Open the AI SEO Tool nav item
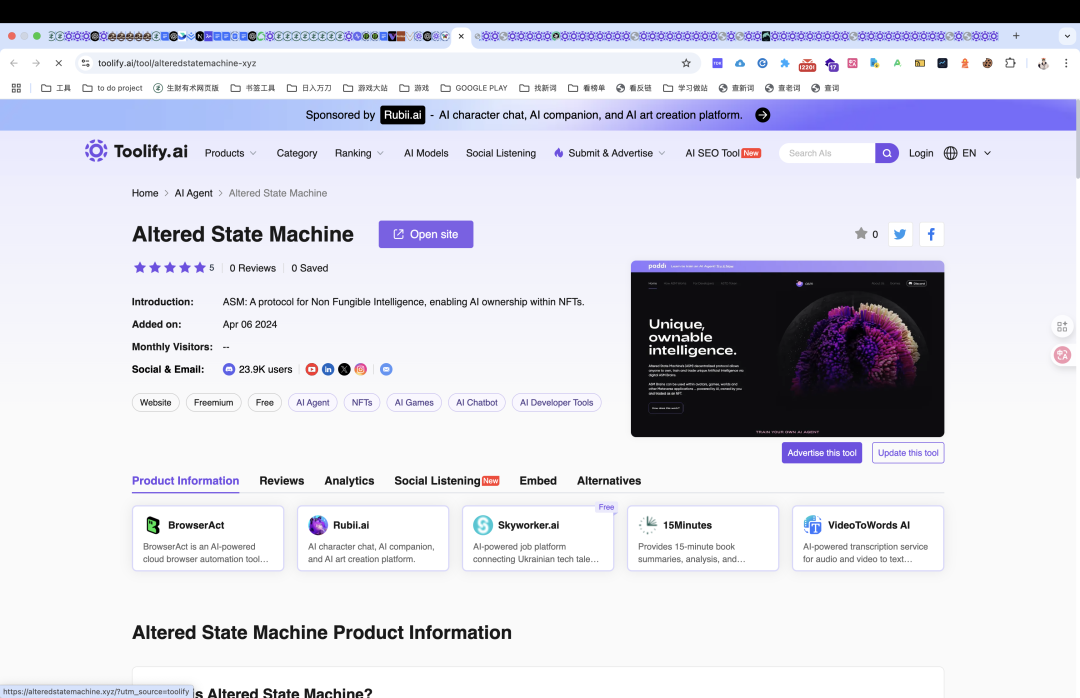This screenshot has height=698, width=1080. click(723, 153)
